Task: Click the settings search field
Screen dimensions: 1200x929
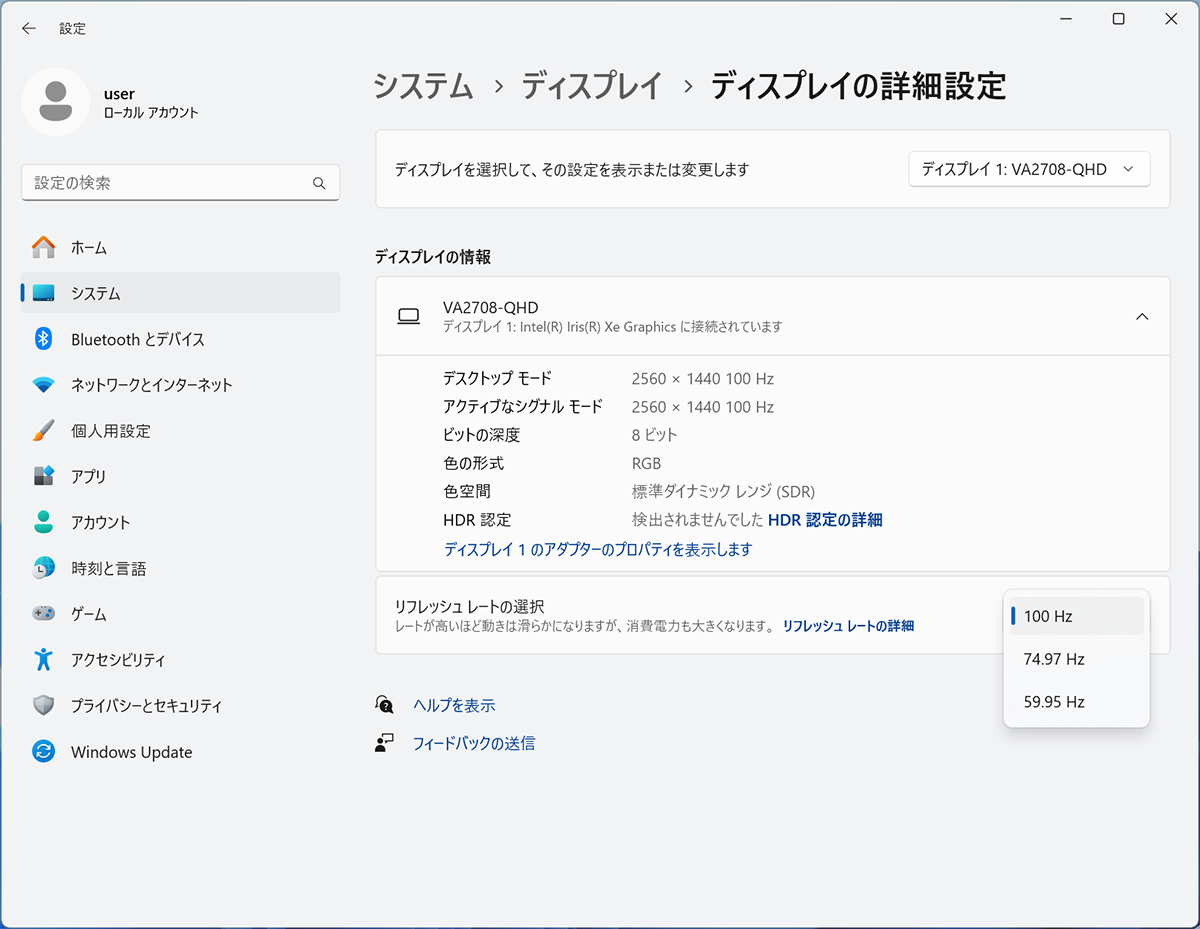Action: point(170,183)
